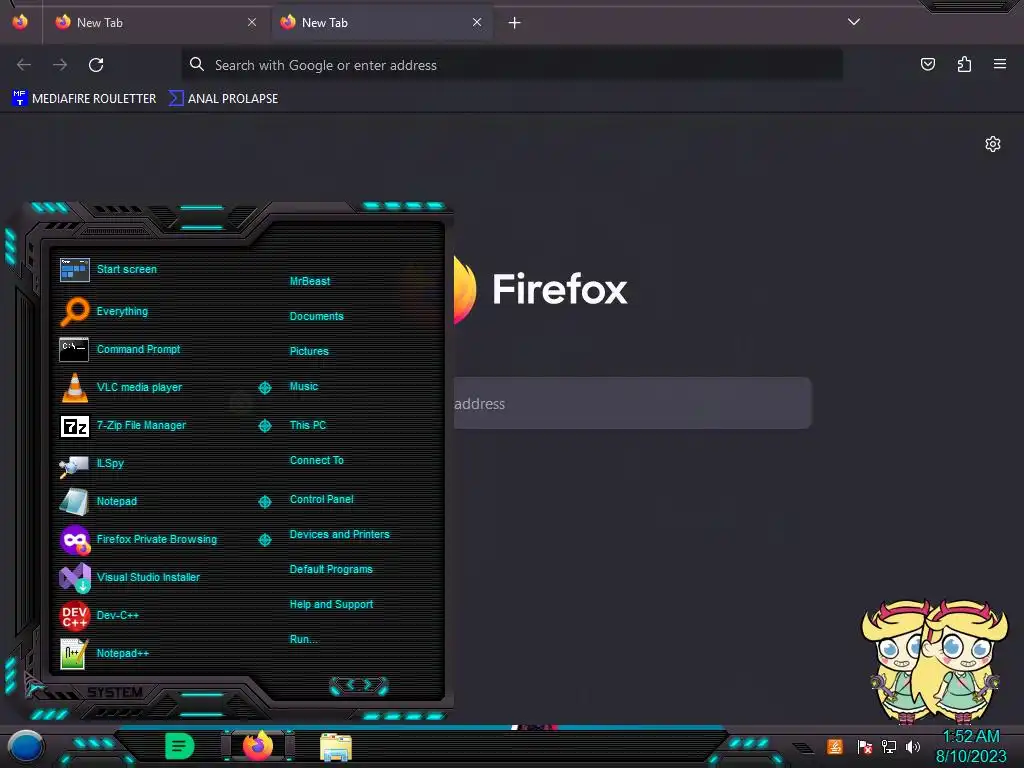Expand Firefox Private Browsing jump list

pos(264,539)
